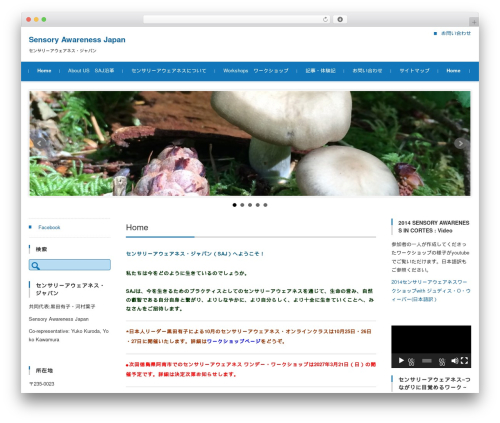The width and height of the screenshot is (500, 423).
Task: Click the round extension icon beside address bar
Action: pyautogui.click(x=340, y=19)
